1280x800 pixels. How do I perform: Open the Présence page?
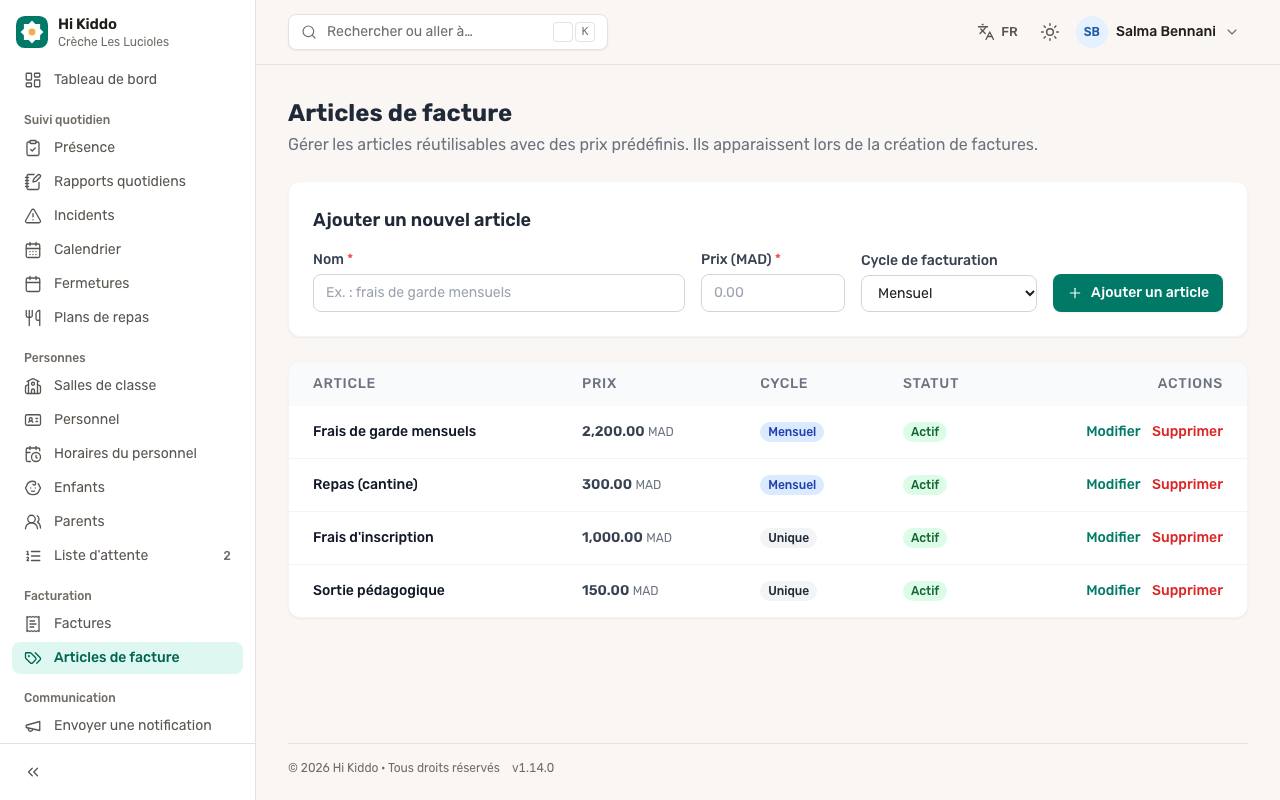click(x=127, y=148)
